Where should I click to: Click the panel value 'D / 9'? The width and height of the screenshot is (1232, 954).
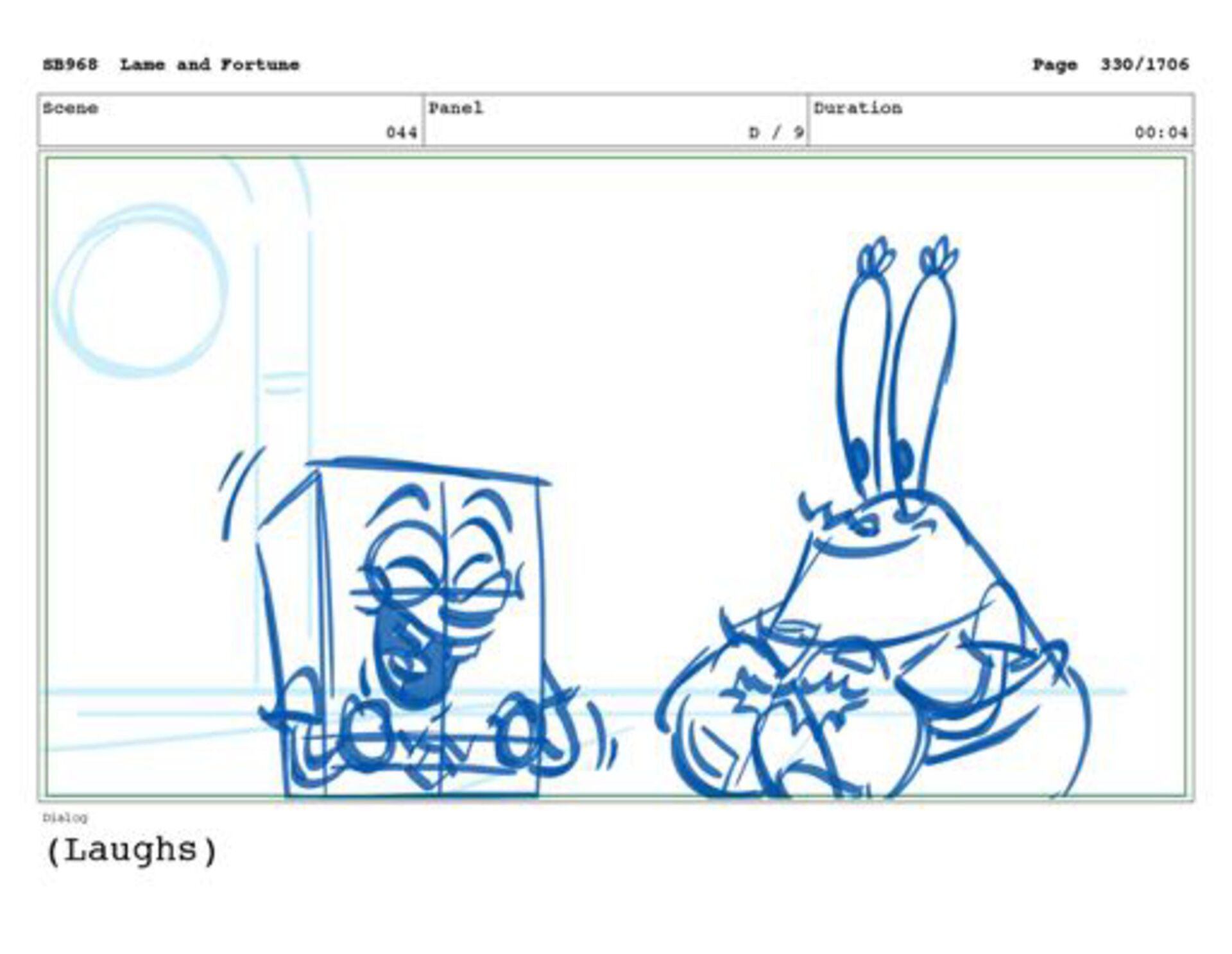coord(776,133)
